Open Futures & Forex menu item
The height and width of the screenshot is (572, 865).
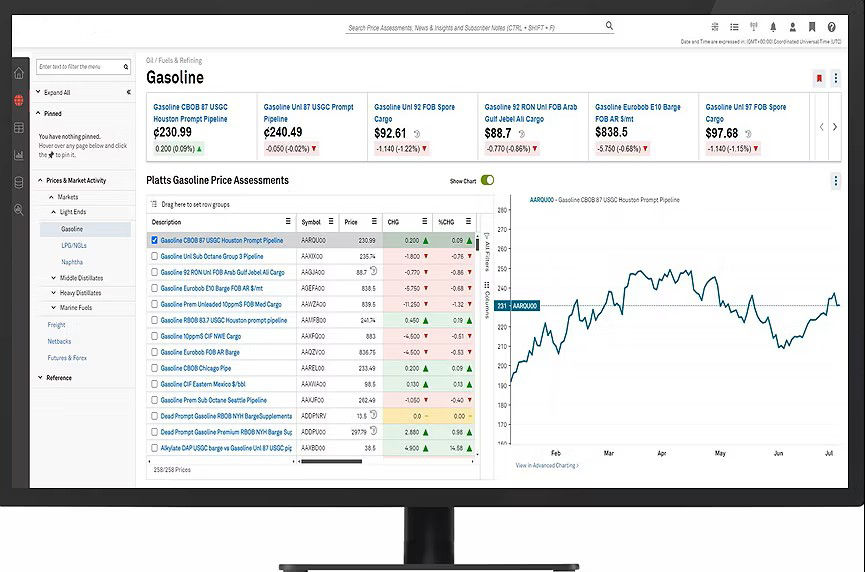click(x=68, y=357)
